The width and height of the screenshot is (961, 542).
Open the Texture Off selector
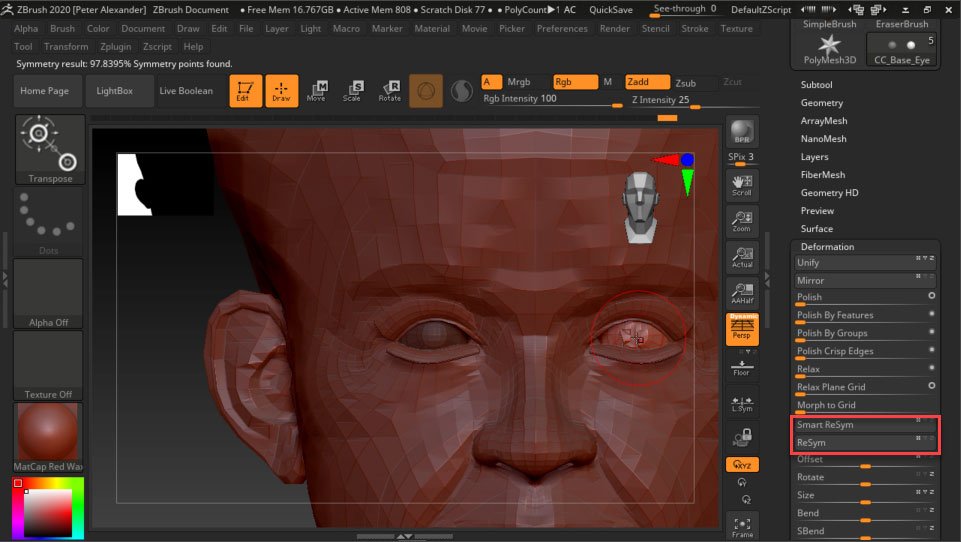[48, 366]
